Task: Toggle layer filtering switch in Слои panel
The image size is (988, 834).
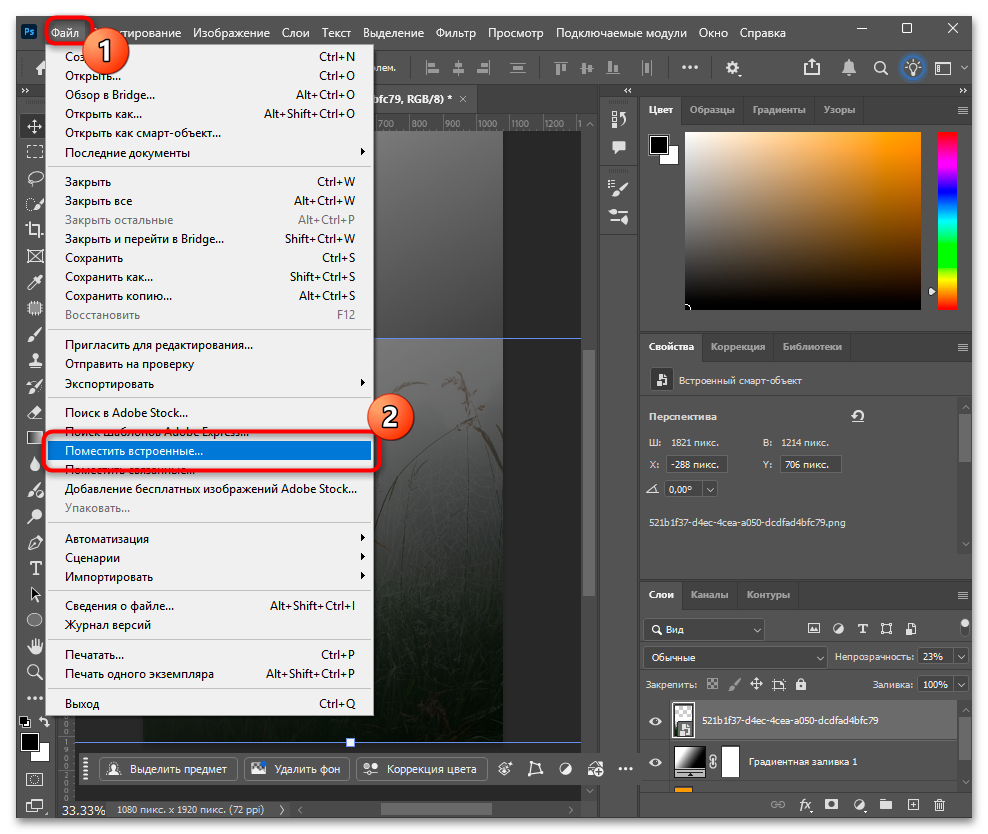Action: click(x=964, y=627)
